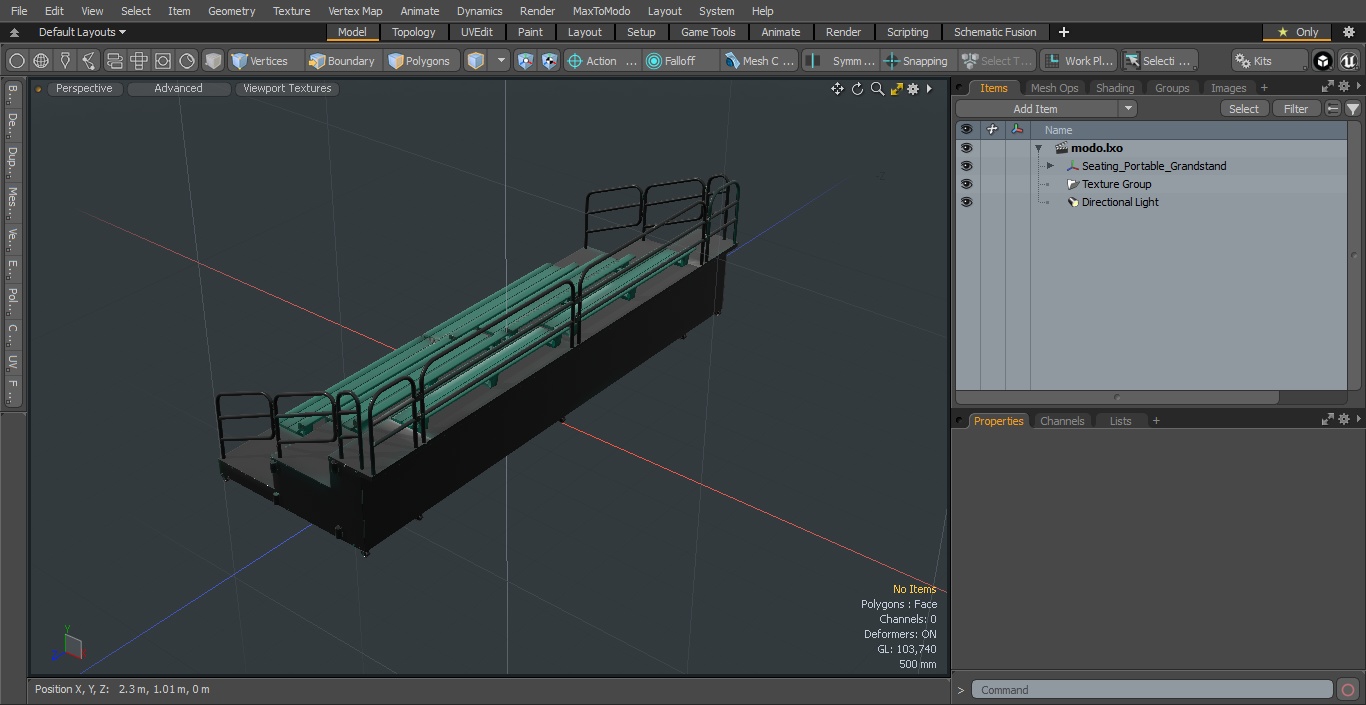Click the Unreal Engine icon

click(x=1348, y=61)
